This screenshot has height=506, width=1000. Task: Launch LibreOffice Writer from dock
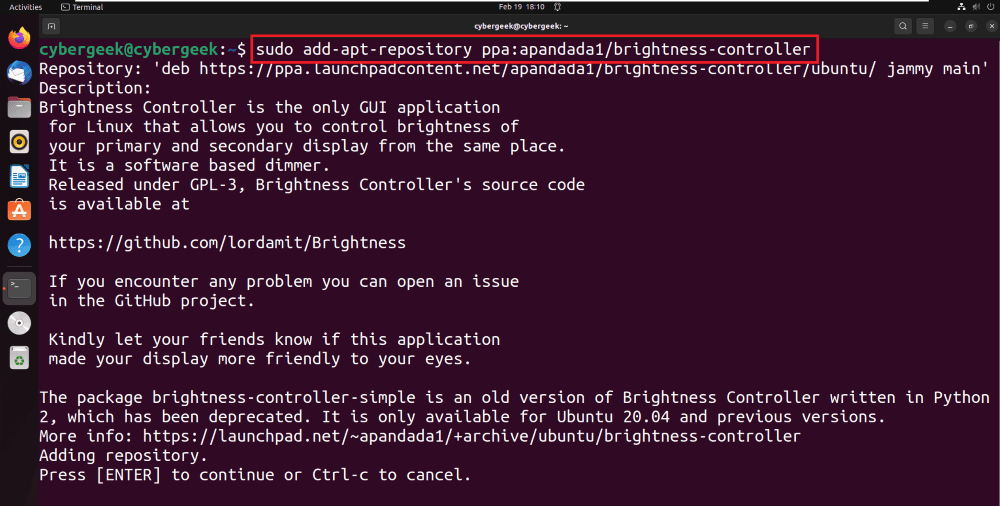pyautogui.click(x=19, y=177)
